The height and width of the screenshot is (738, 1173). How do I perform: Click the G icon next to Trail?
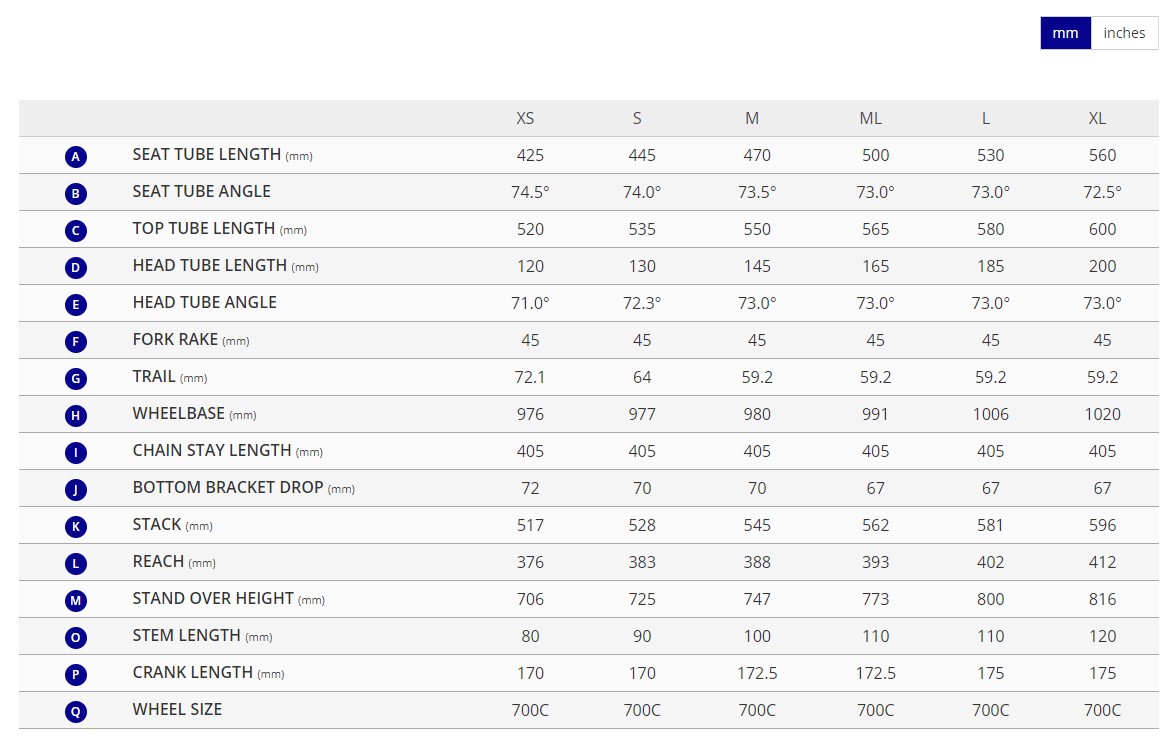tap(76, 379)
